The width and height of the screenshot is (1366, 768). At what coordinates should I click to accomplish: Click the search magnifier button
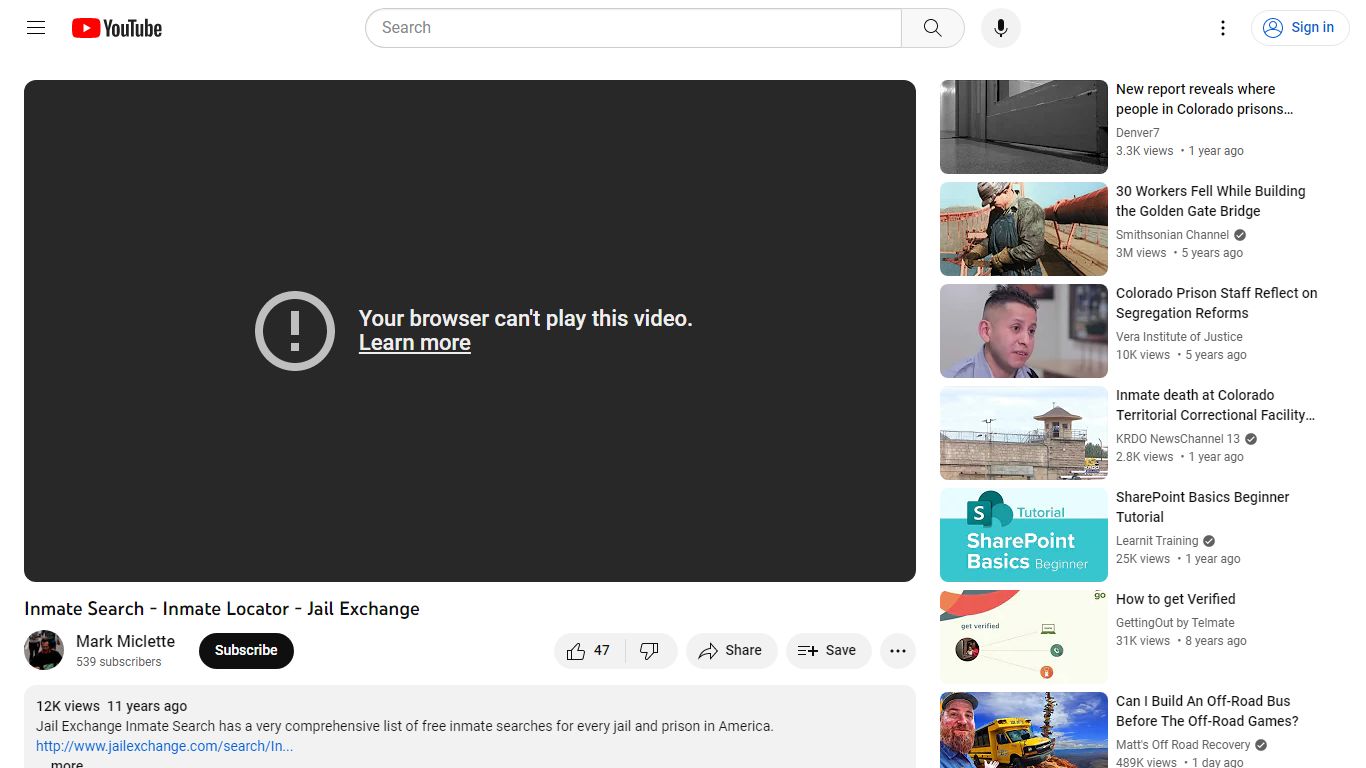932,28
